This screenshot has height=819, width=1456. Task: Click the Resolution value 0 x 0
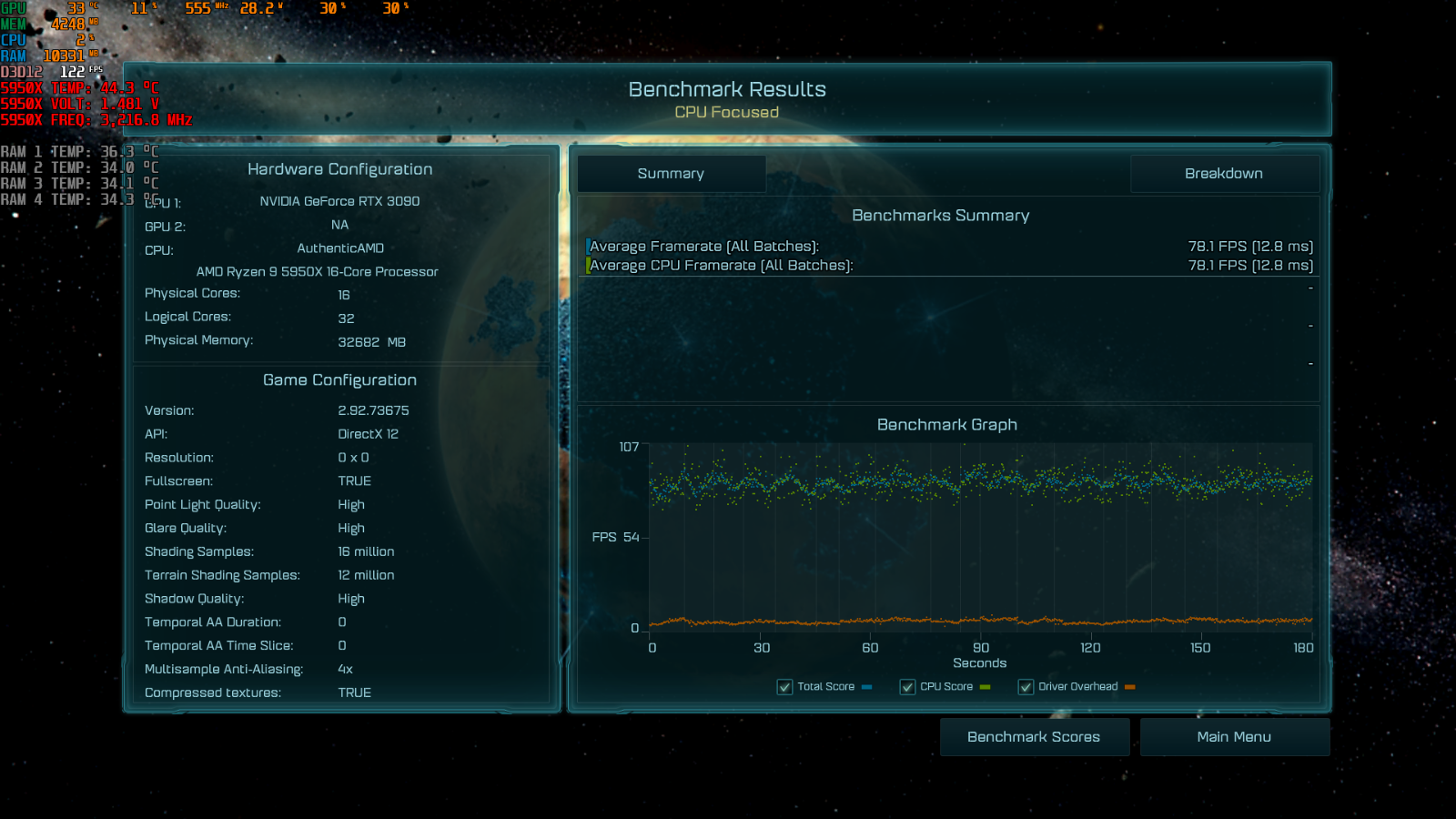(x=353, y=458)
